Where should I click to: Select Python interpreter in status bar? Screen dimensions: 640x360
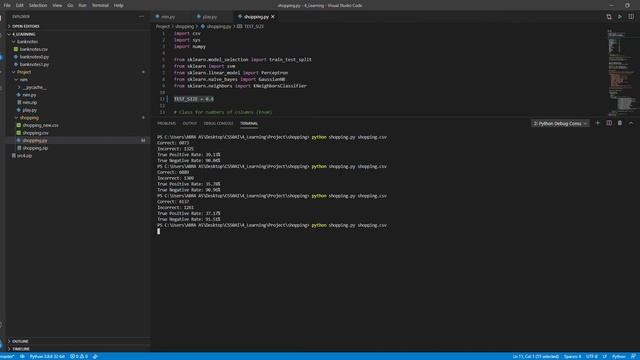tap(47, 356)
